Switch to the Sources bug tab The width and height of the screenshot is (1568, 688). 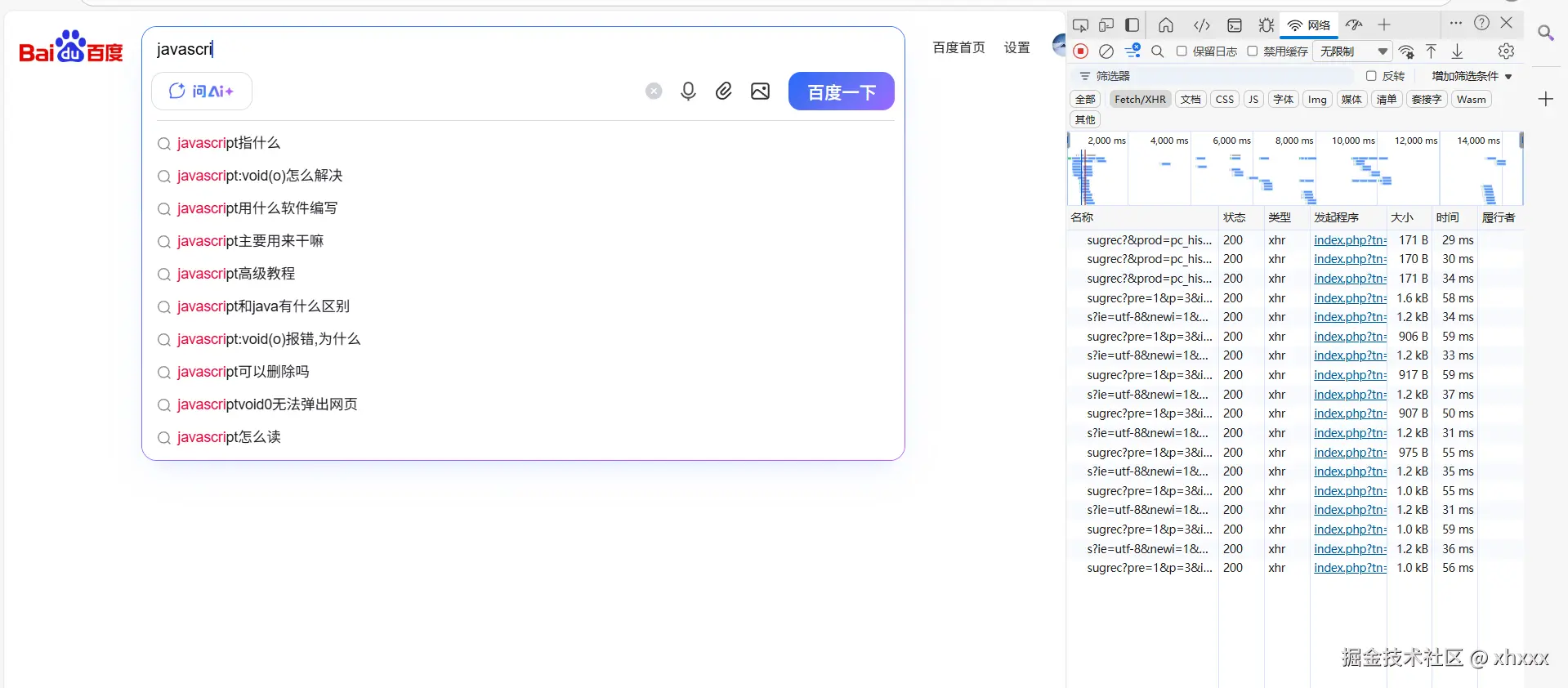(x=1266, y=25)
